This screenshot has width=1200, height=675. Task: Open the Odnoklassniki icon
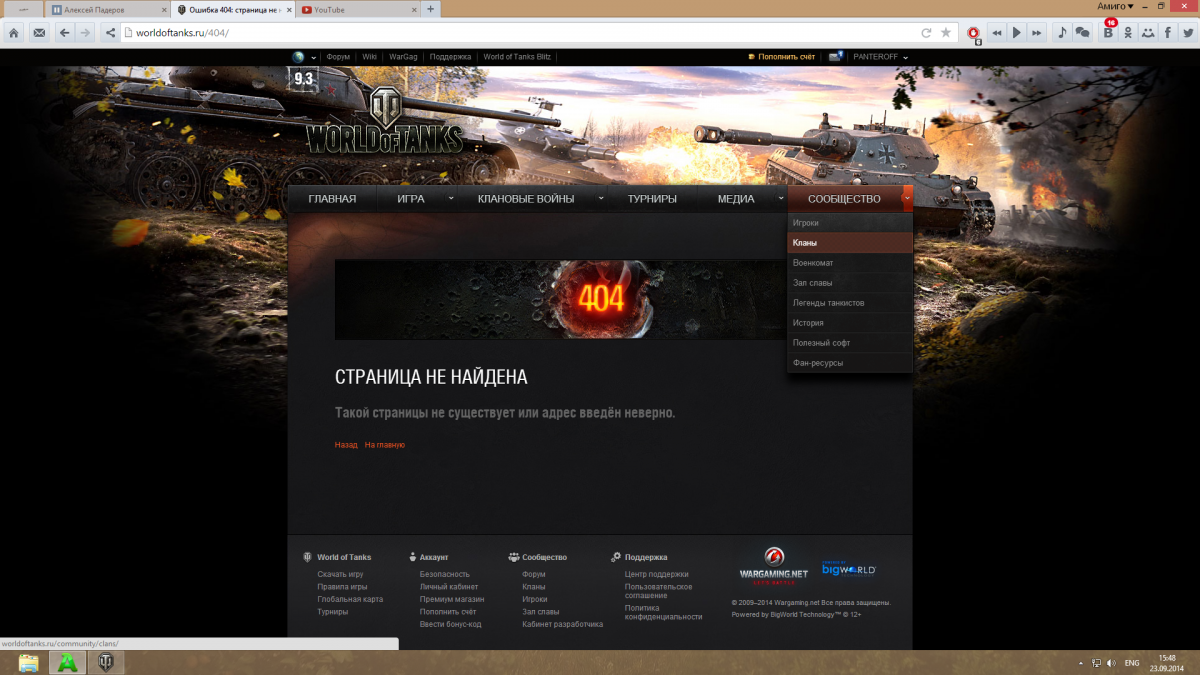coord(1128,33)
